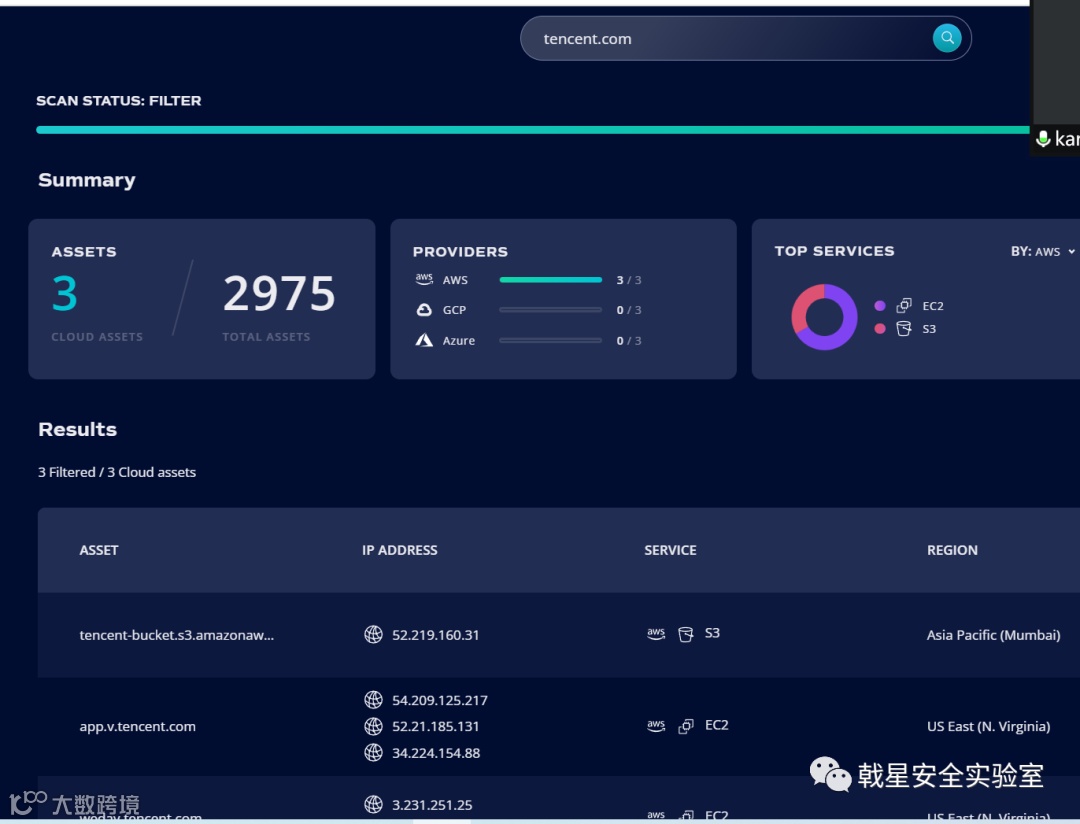Click globe icon beside 52.21.185.131
Screen dimensions: 1080x824
coord(373,726)
